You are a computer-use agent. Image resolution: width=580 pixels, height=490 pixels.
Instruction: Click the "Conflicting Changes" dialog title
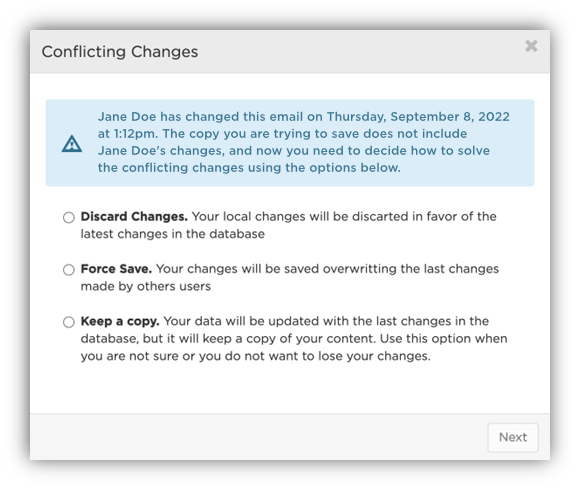pyautogui.click(x=120, y=52)
